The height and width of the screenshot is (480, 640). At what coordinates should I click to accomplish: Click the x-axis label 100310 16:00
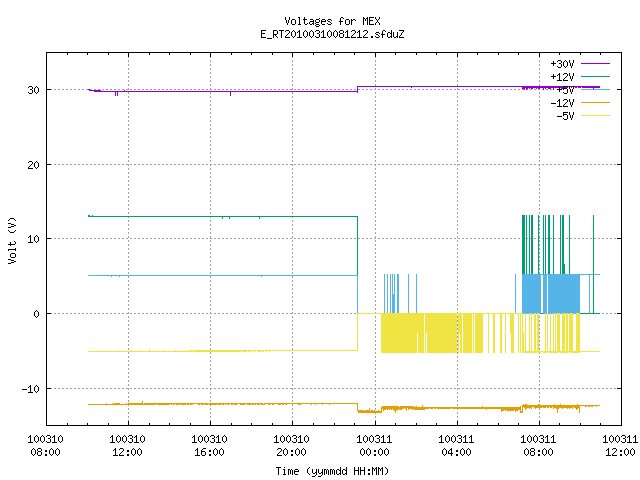209,446
